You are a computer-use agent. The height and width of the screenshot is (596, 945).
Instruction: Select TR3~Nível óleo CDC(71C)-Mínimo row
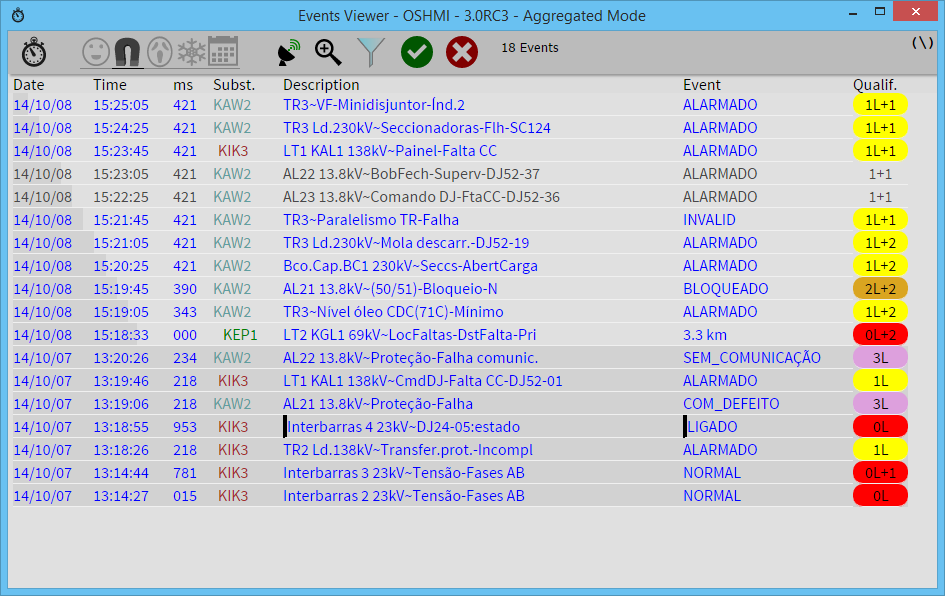[x=460, y=312]
